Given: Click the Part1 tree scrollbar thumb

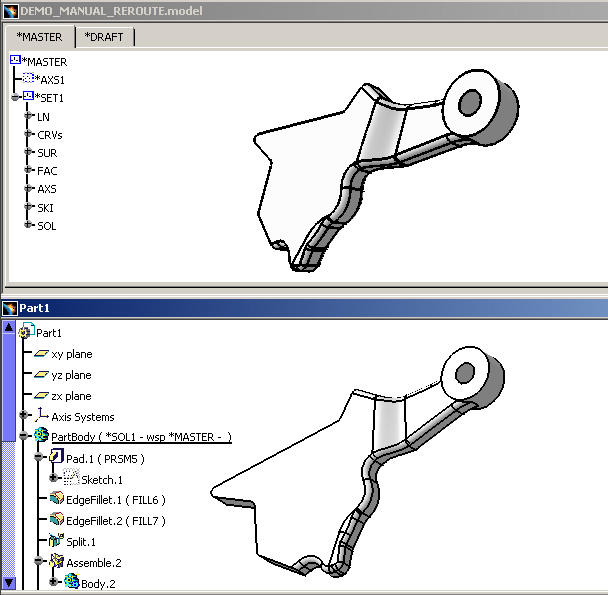Looking at the screenshot, I should (9, 387).
